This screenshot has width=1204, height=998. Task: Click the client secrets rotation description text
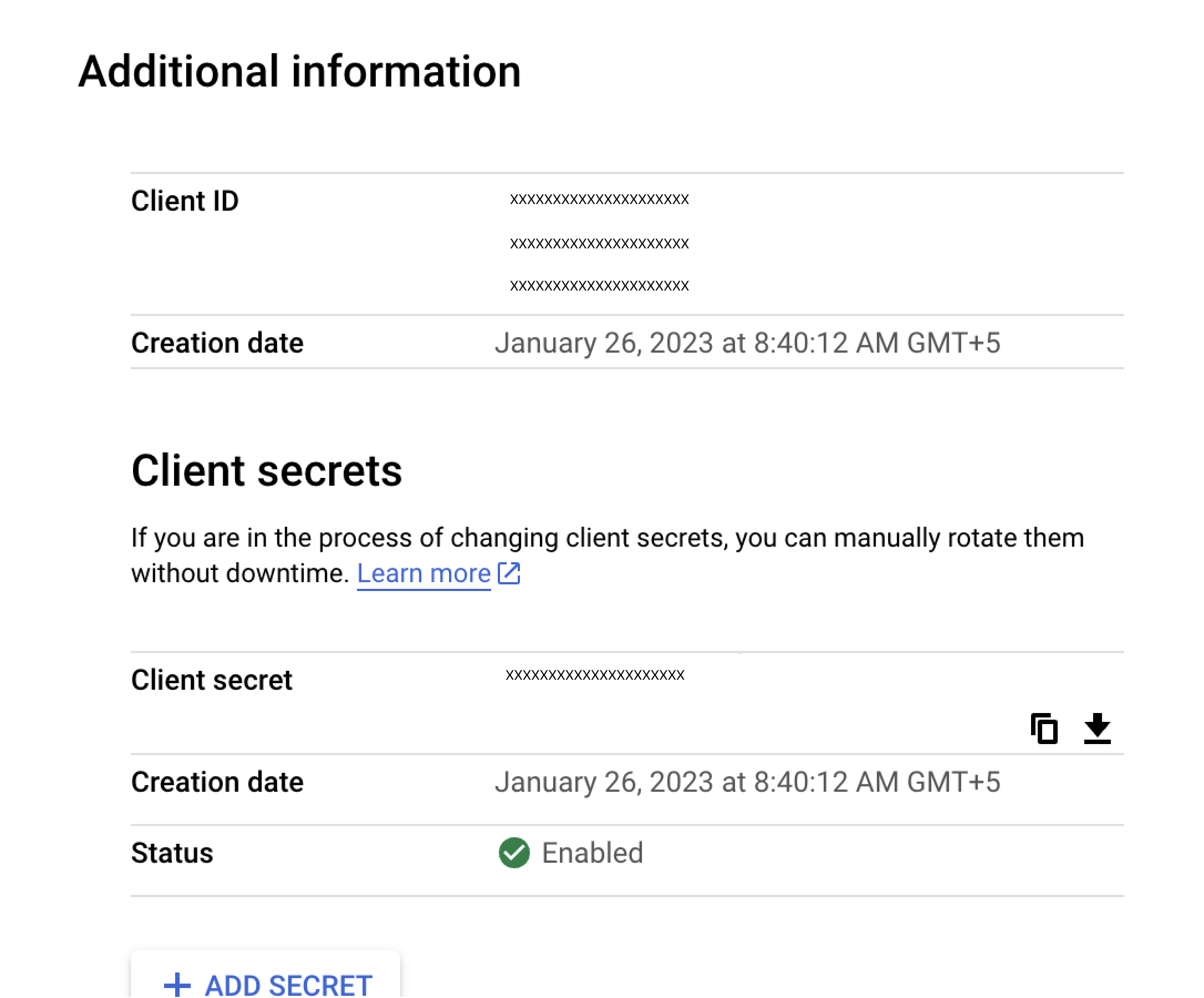[x=606, y=538]
